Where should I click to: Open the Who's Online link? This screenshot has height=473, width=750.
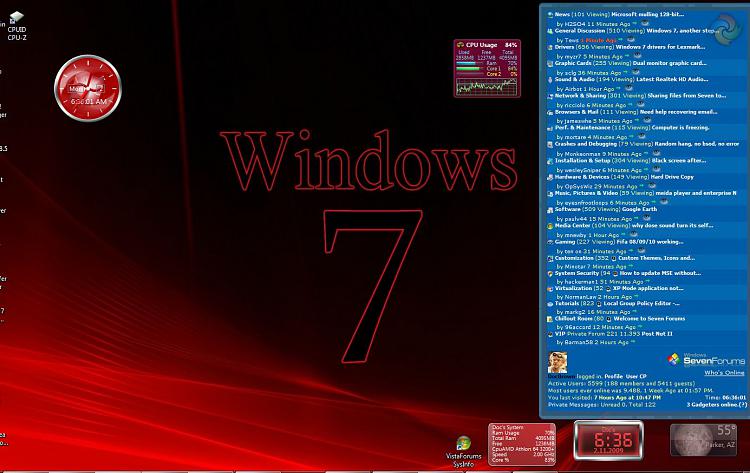pyautogui.click(x=724, y=373)
